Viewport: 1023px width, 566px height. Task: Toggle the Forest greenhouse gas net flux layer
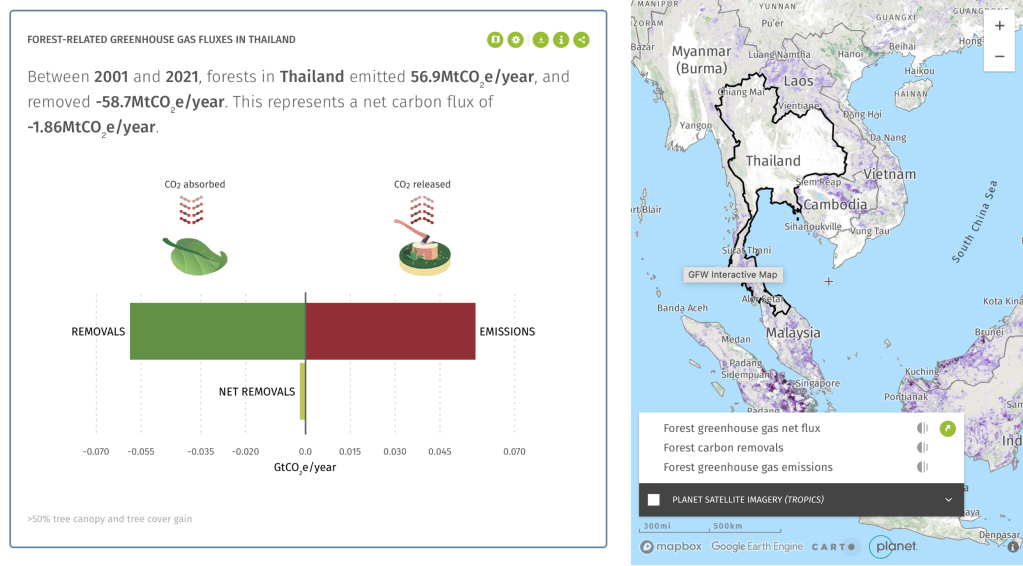[922, 429]
